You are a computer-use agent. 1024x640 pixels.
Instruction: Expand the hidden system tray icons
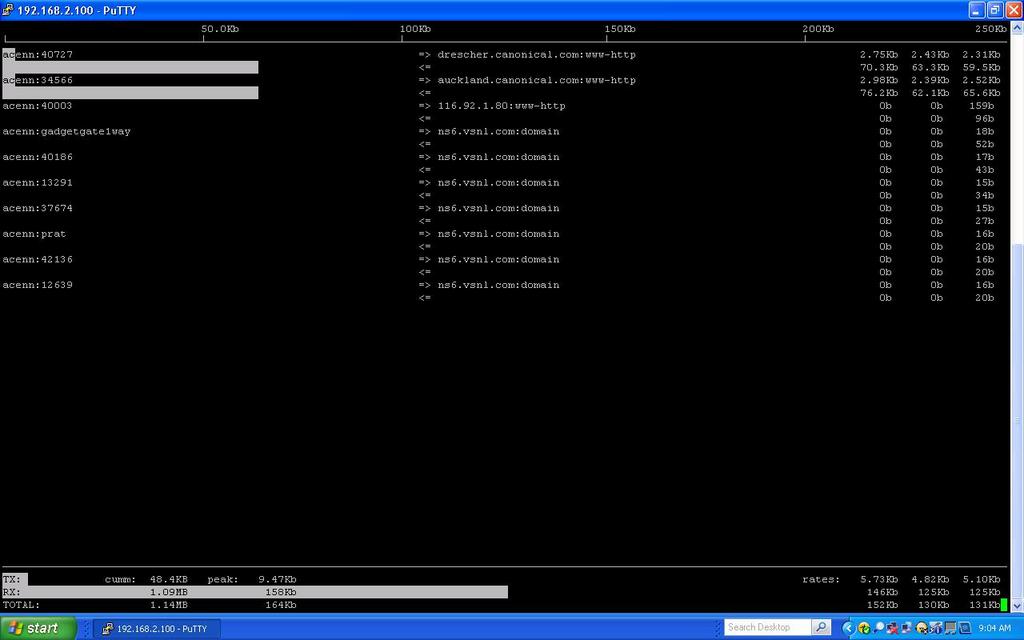[848, 628]
